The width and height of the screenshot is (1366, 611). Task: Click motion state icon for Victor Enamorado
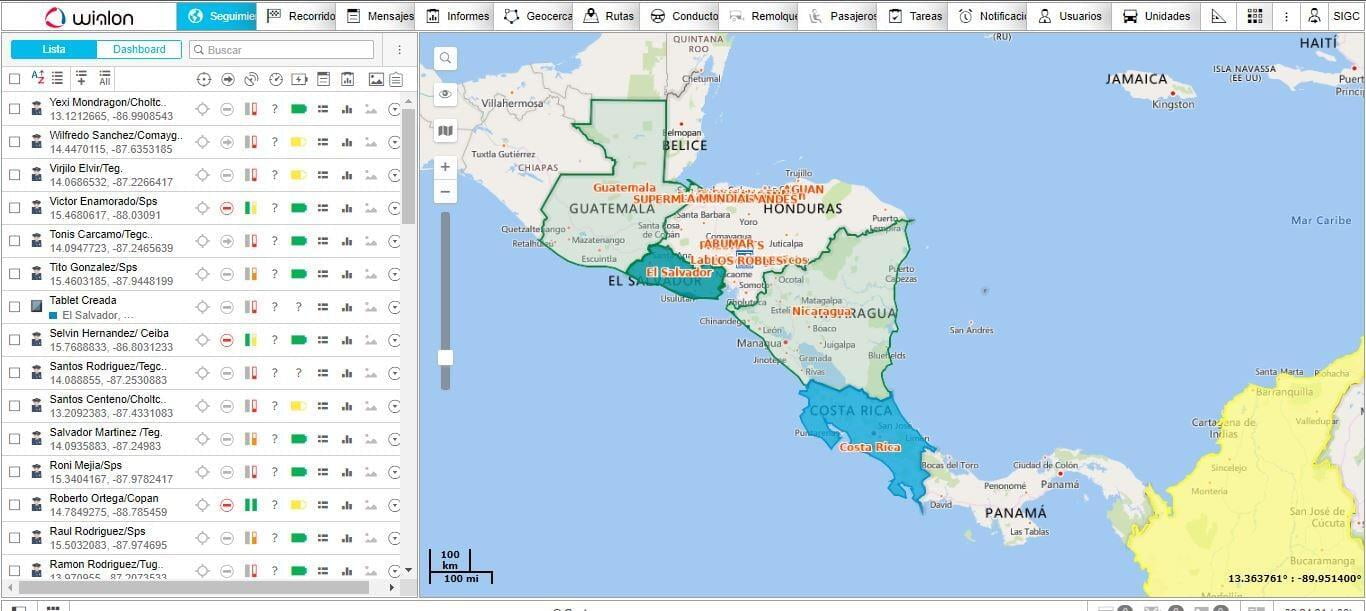(x=227, y=208)
